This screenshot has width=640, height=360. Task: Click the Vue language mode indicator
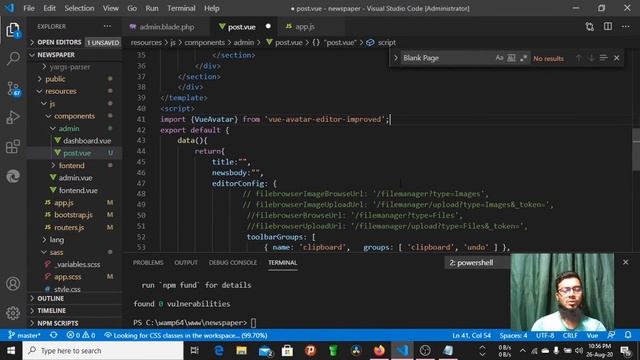pos(592,335)
